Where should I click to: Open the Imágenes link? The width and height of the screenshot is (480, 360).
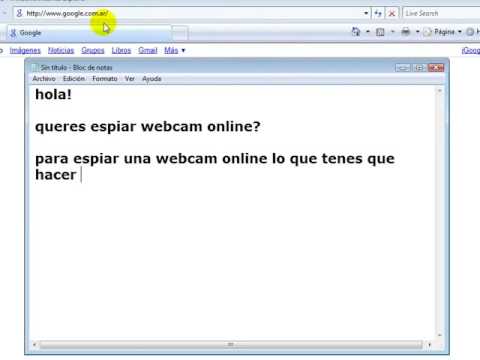25,50
